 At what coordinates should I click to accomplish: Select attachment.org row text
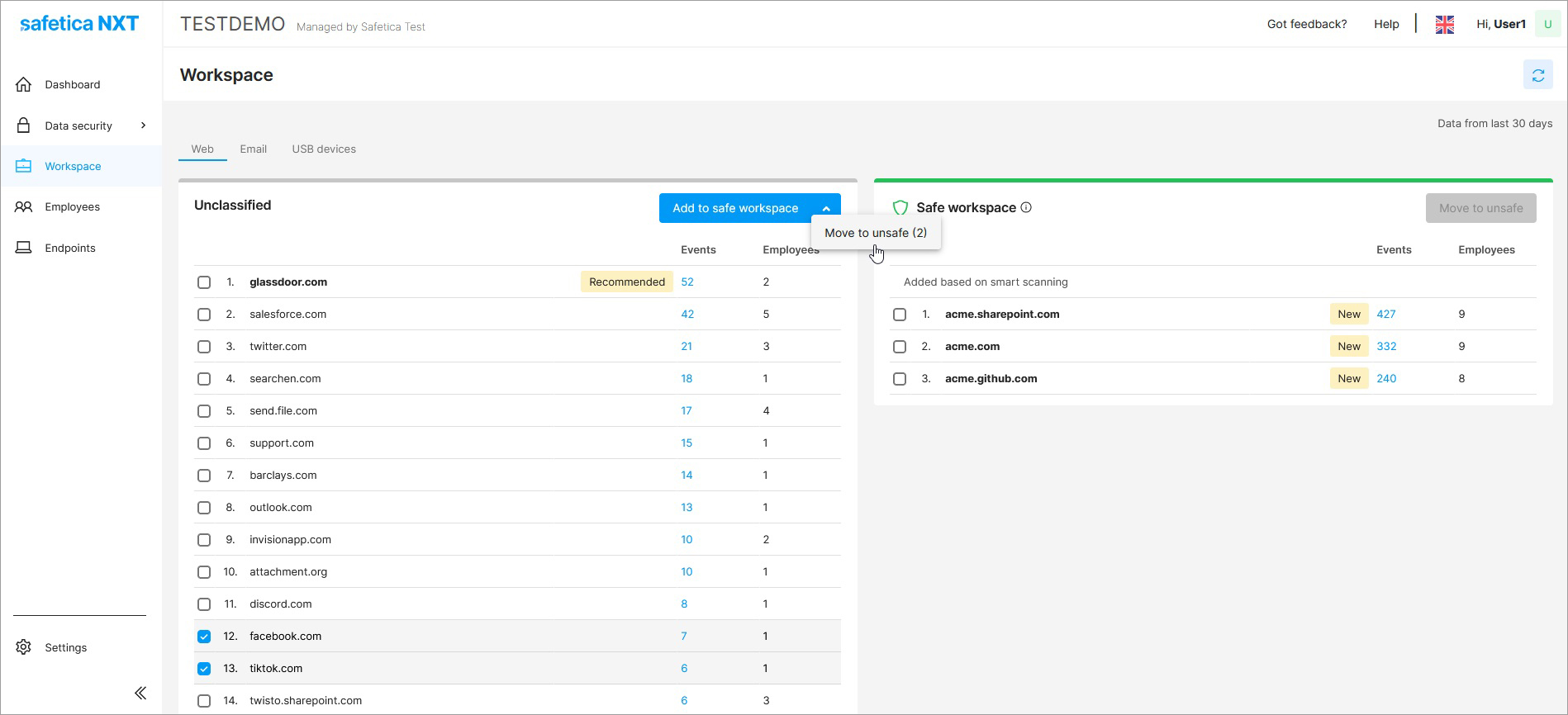[288, 572]
